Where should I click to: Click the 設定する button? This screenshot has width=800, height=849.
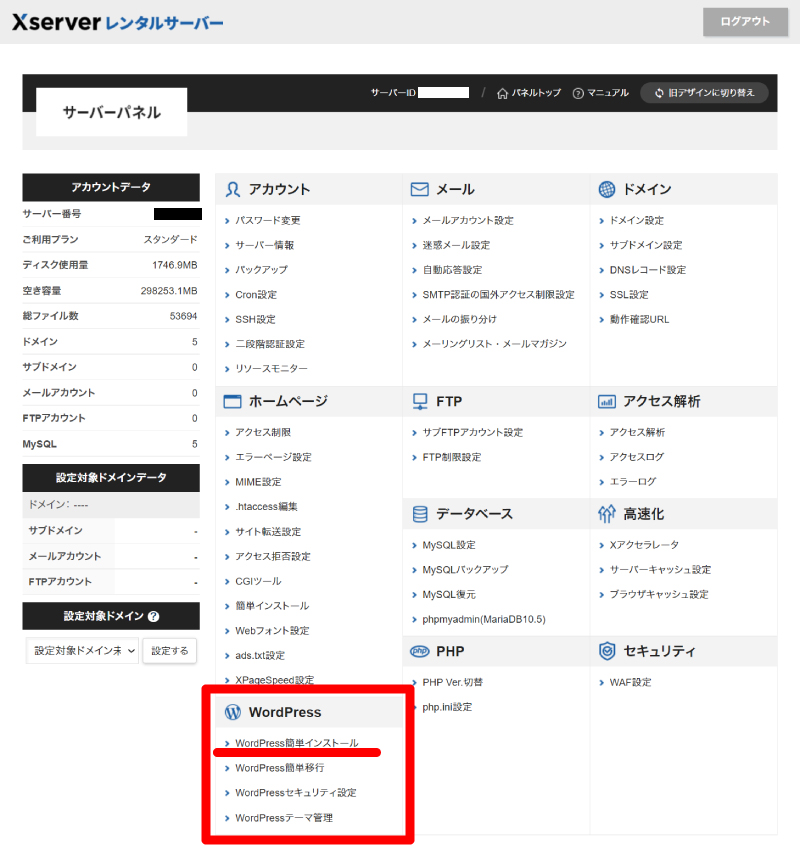(169, 651)
